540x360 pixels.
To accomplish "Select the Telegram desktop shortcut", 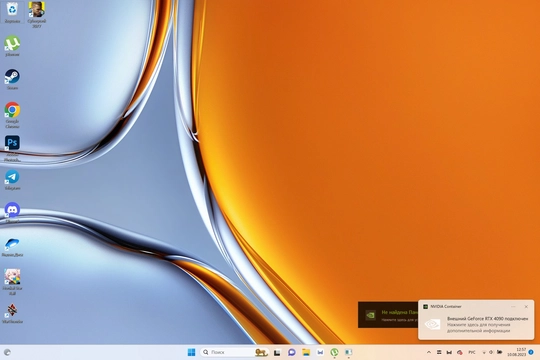I will coord(12,180).
